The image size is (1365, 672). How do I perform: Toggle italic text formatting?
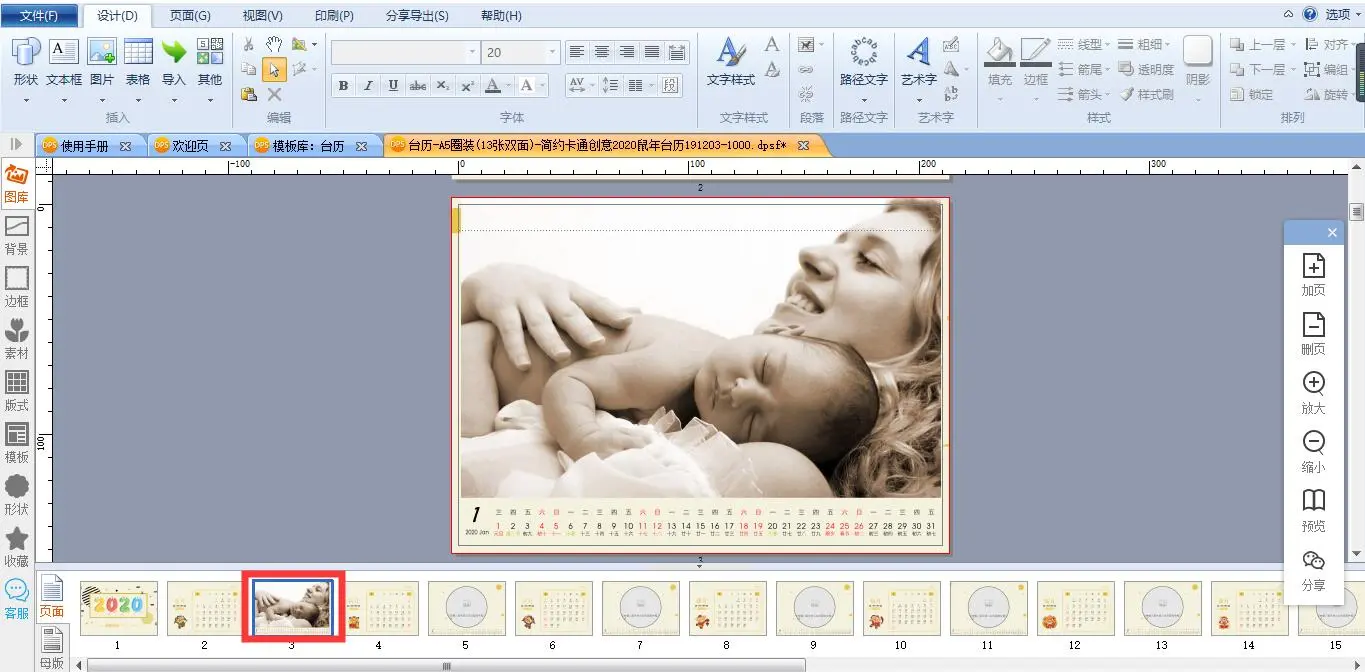click(x=368, y=86)
